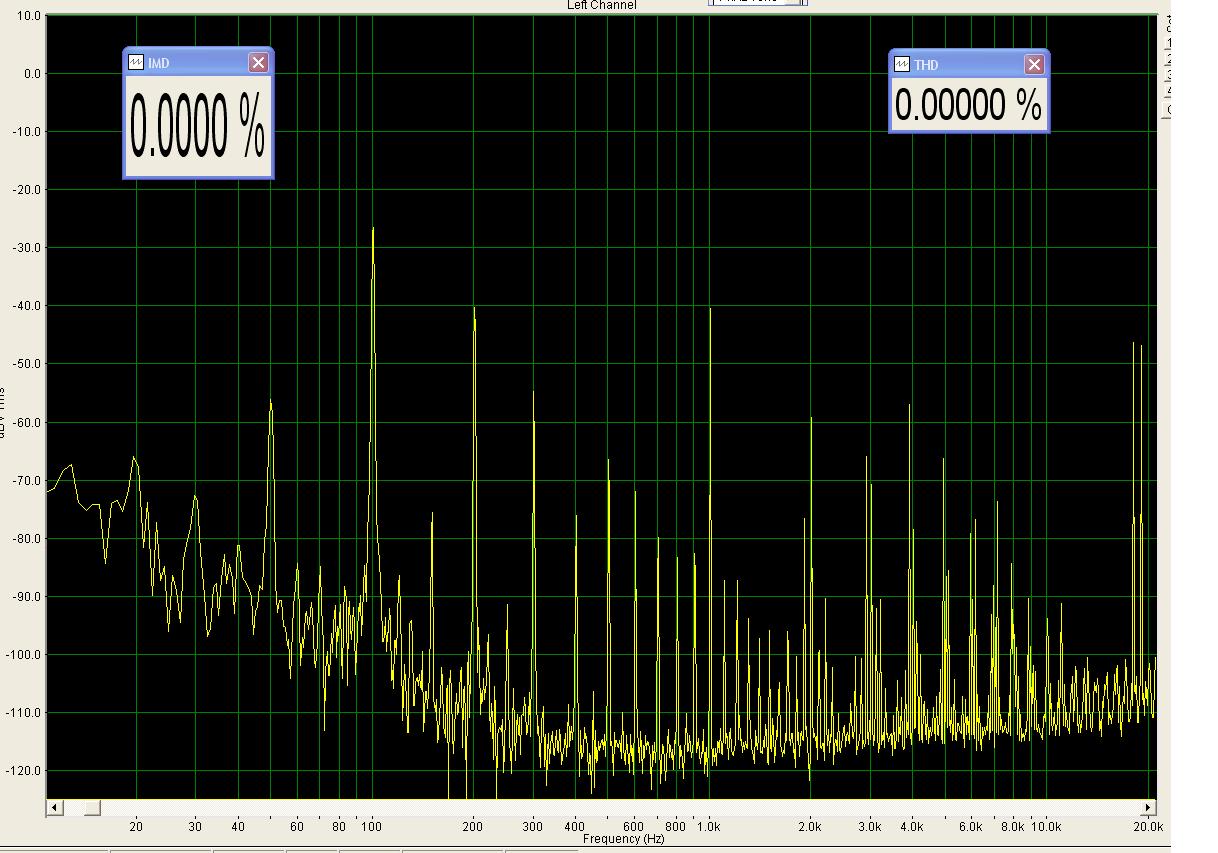1218x853 pixels.
Task: Close the IMD readout window
Action: [x=258, y=63]
